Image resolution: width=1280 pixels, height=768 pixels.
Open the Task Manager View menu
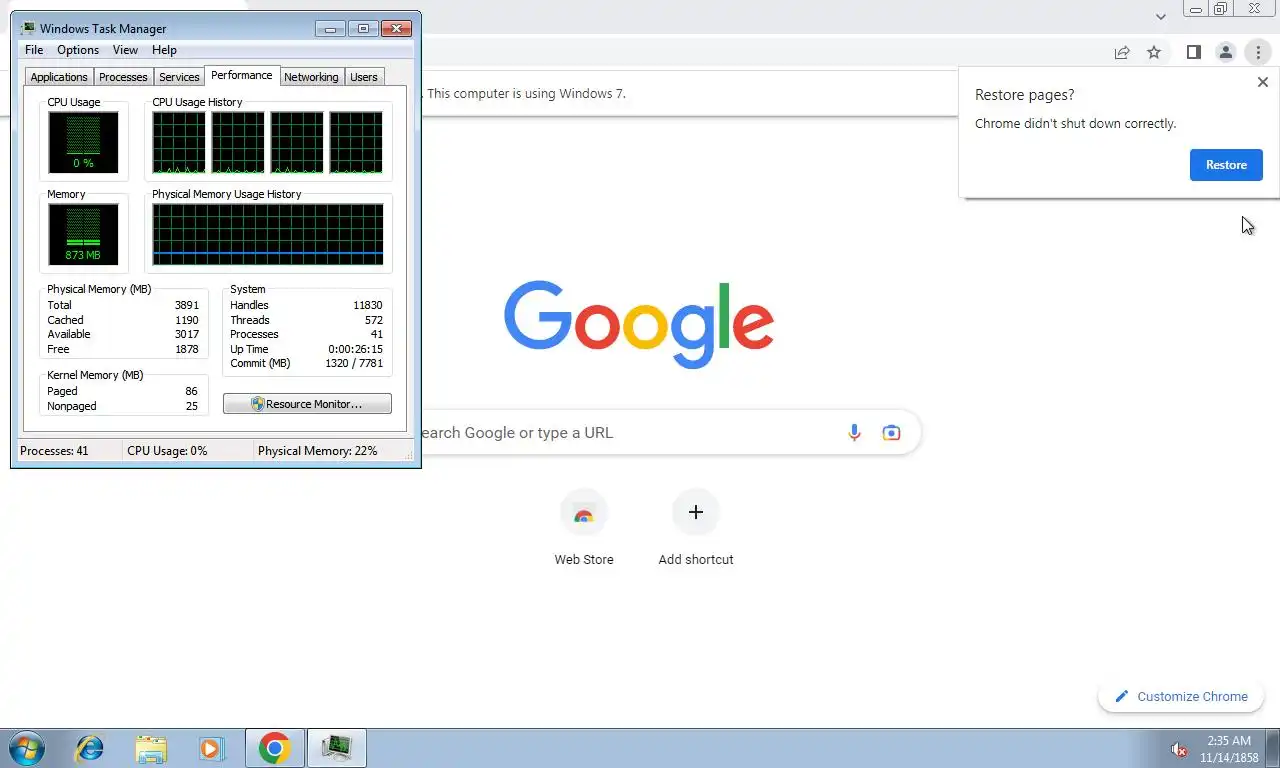(125, 50)
